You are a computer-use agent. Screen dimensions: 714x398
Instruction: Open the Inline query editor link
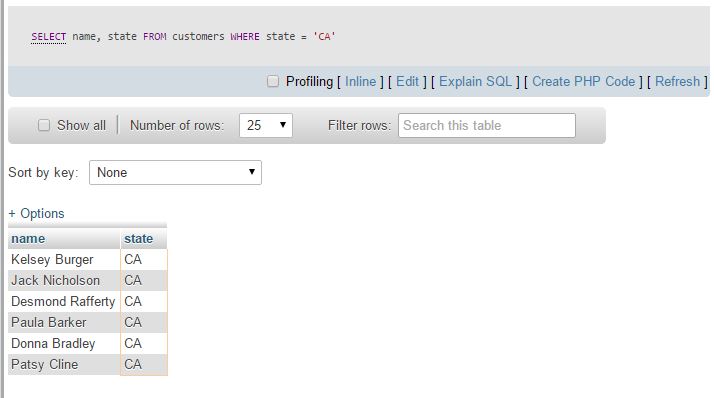pos(360,82)
